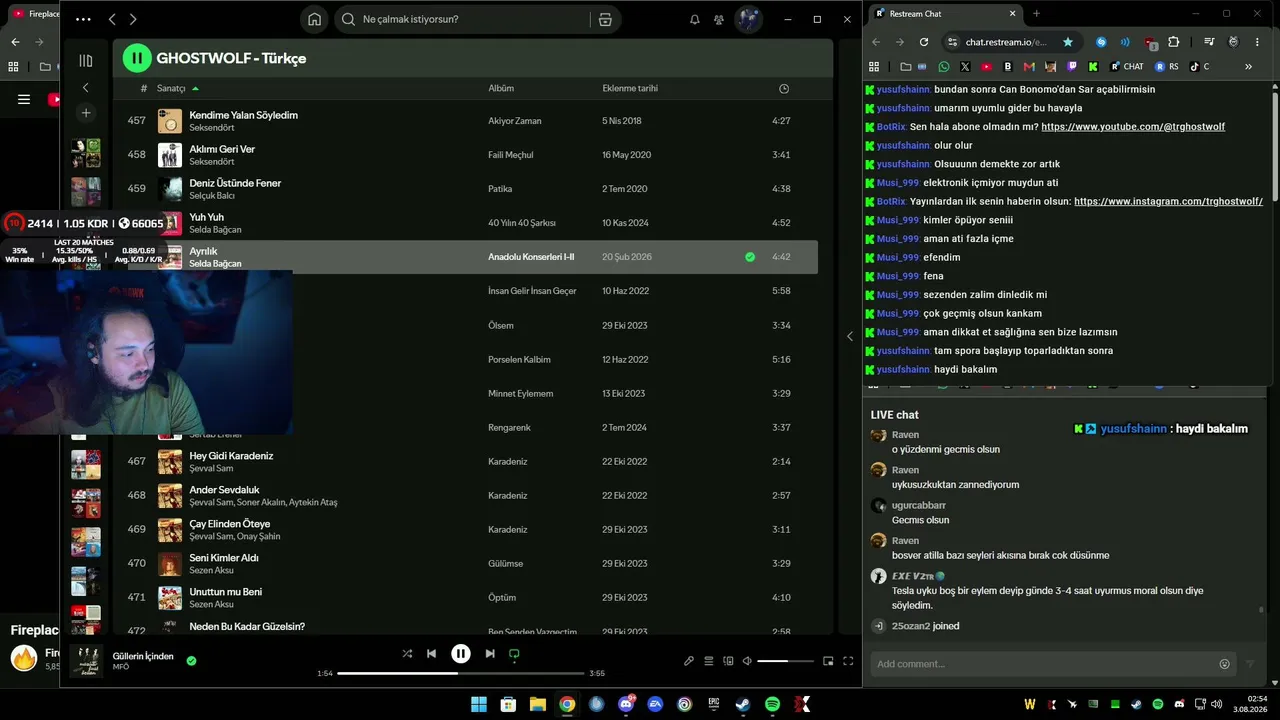Open Spotify friend activity
Image resolution: width=1280 pixels, height=720 pixels.
coord(719,19)
